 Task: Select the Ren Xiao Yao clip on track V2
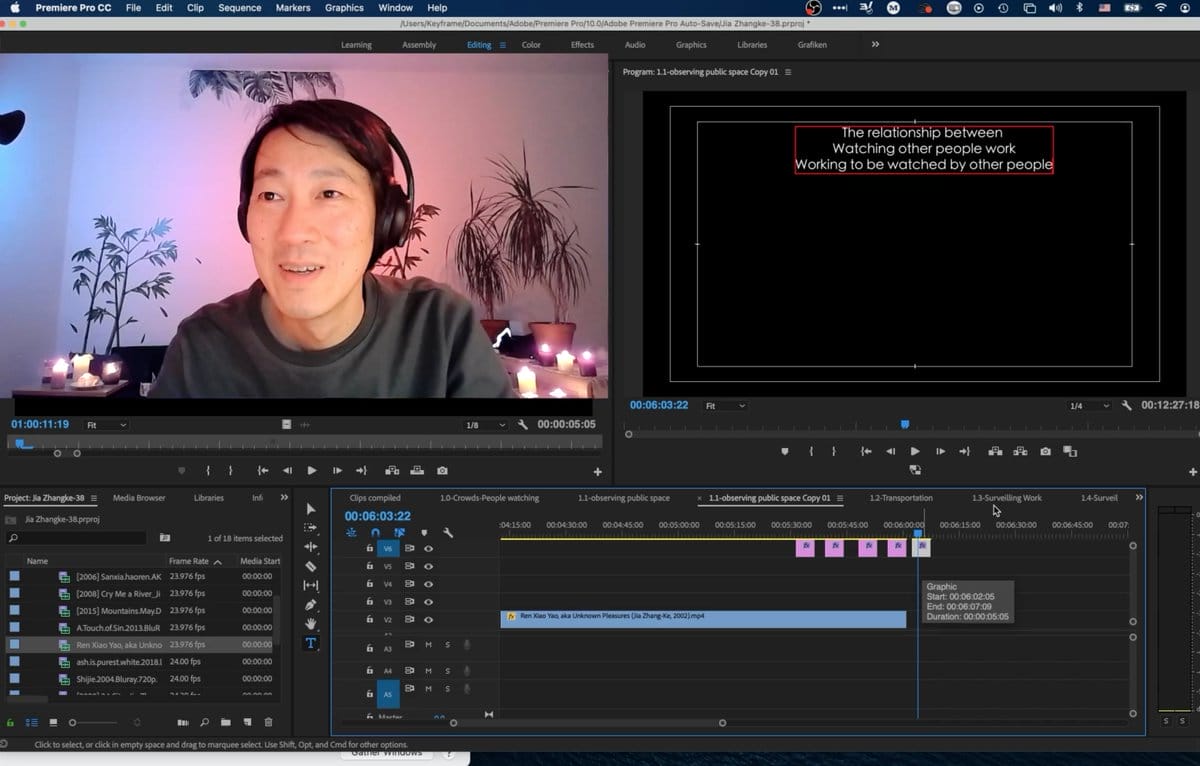pos(700,619)
